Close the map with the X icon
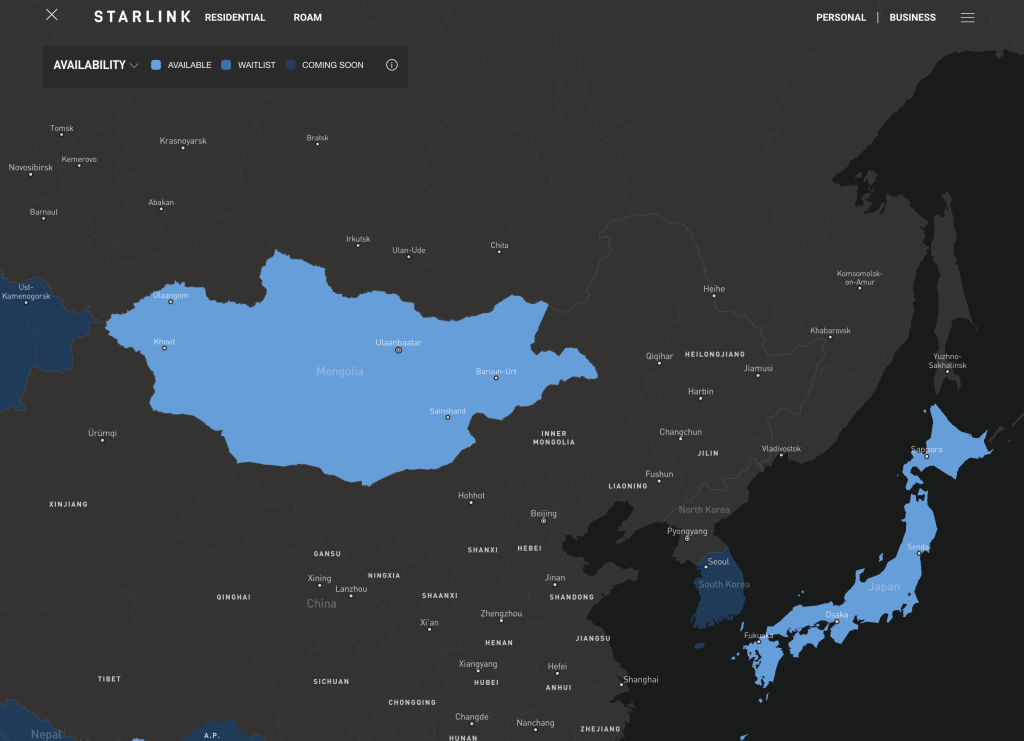Viewport: 1024px width, 741px height. [52, 15]
